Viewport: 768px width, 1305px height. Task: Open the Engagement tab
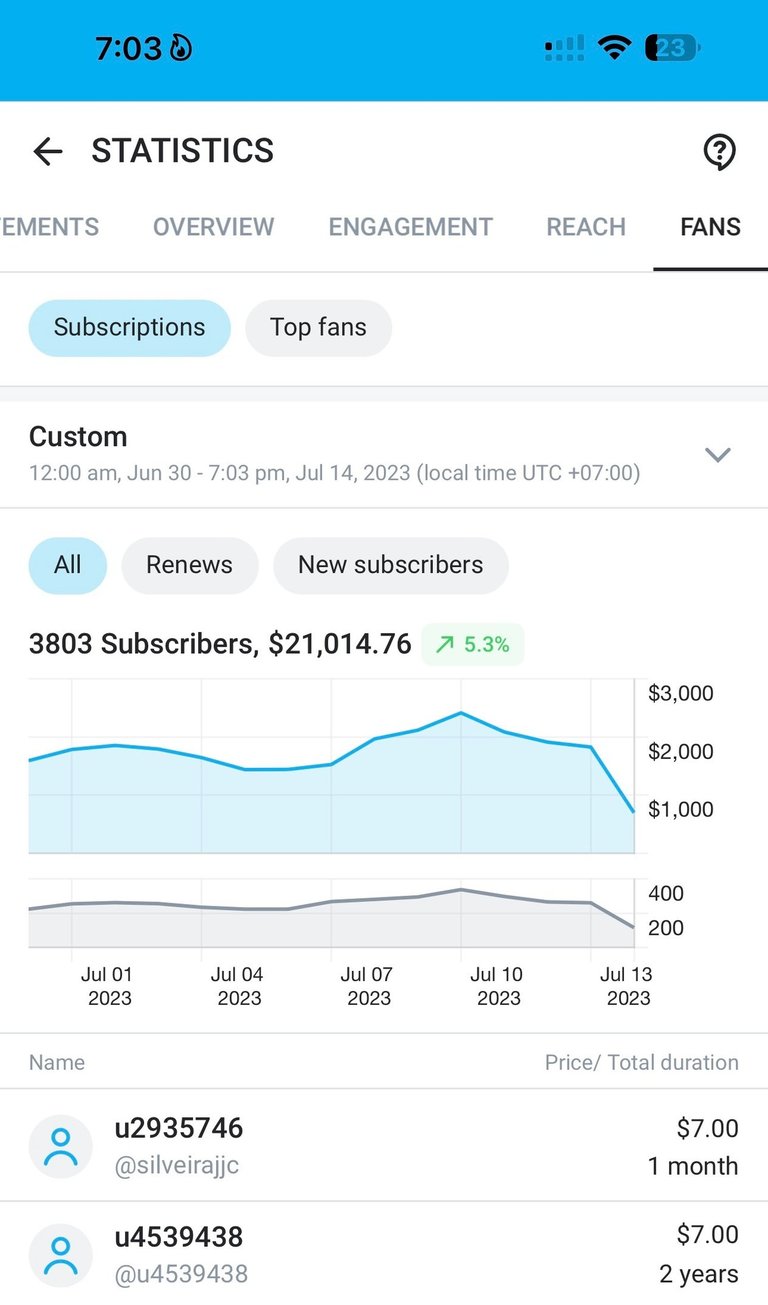click(x=410, y=227)
